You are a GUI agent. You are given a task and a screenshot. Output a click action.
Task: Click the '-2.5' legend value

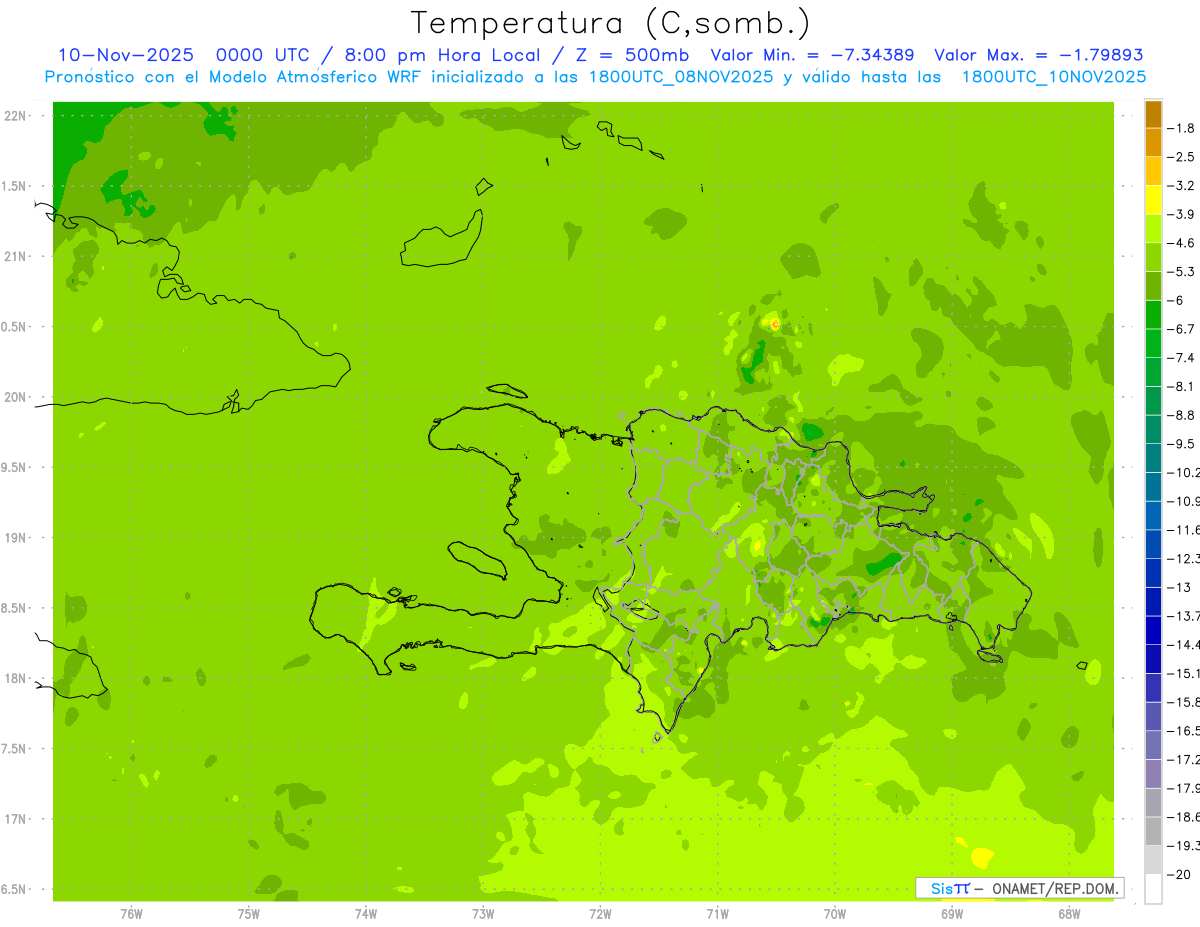pyautogui.click(x=1181, y=157)
